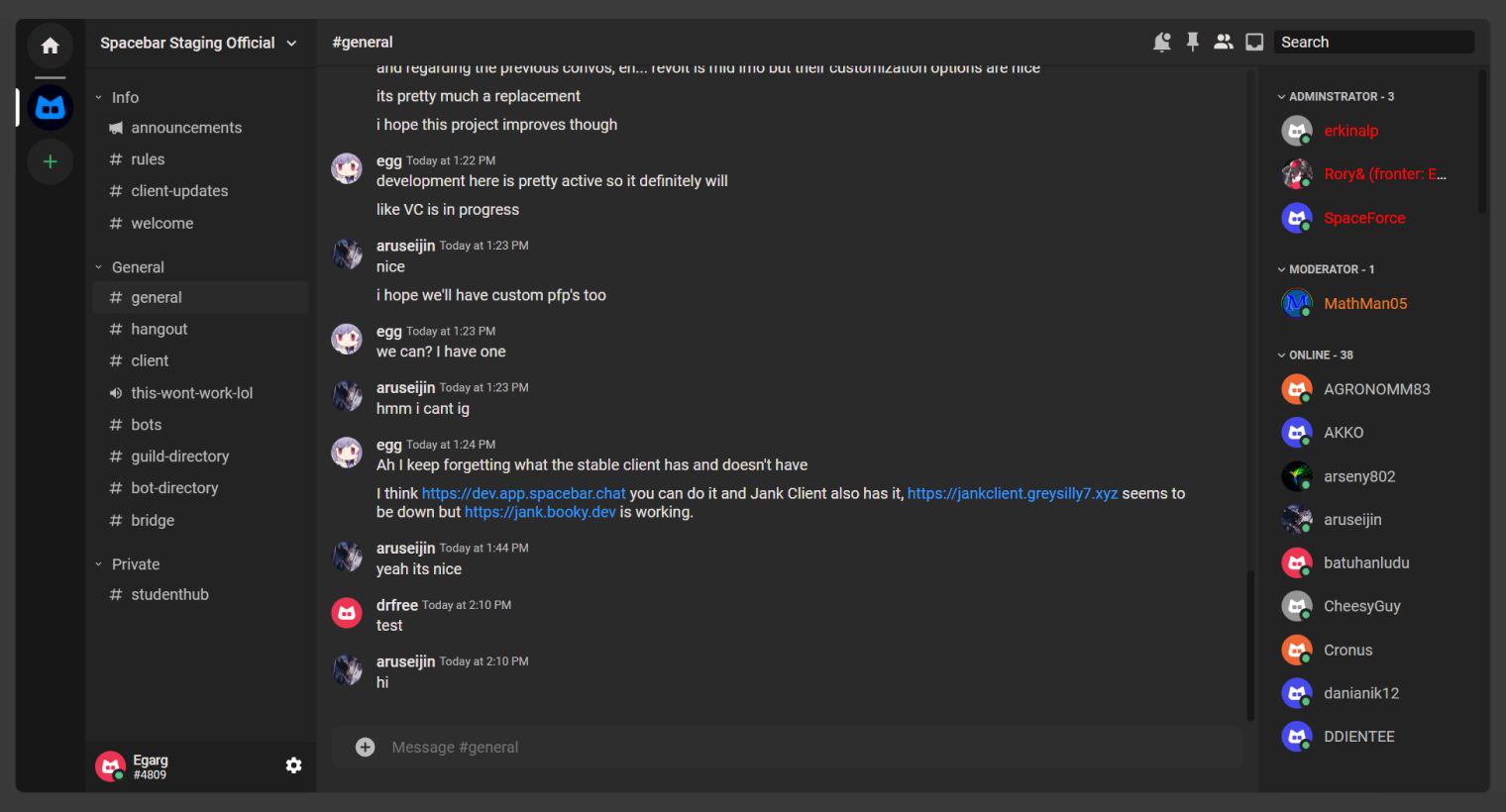The height and width of the screenshot is (812, 1506).
Task: Focus the Message #general input field
Action: pos(788,748)
